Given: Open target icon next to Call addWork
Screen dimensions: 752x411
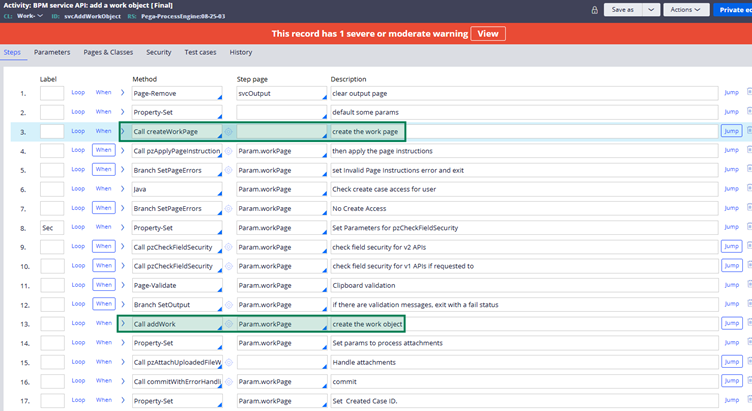Looking at the screenshot, I should [x=227, y=324].
